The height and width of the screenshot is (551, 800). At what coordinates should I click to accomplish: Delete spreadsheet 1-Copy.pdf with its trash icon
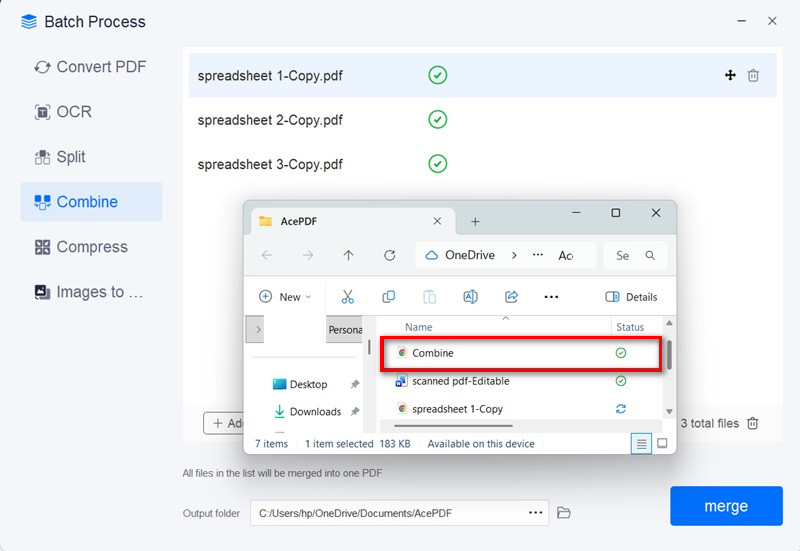coord(753,76)
